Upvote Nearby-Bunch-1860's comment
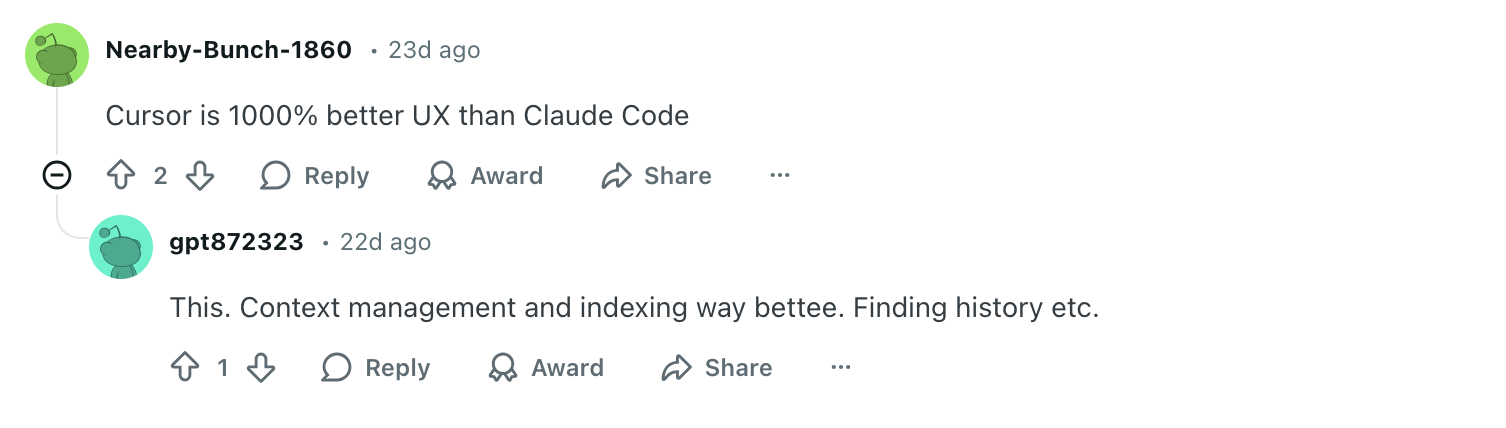1506x428 pixels. point(121,176)
